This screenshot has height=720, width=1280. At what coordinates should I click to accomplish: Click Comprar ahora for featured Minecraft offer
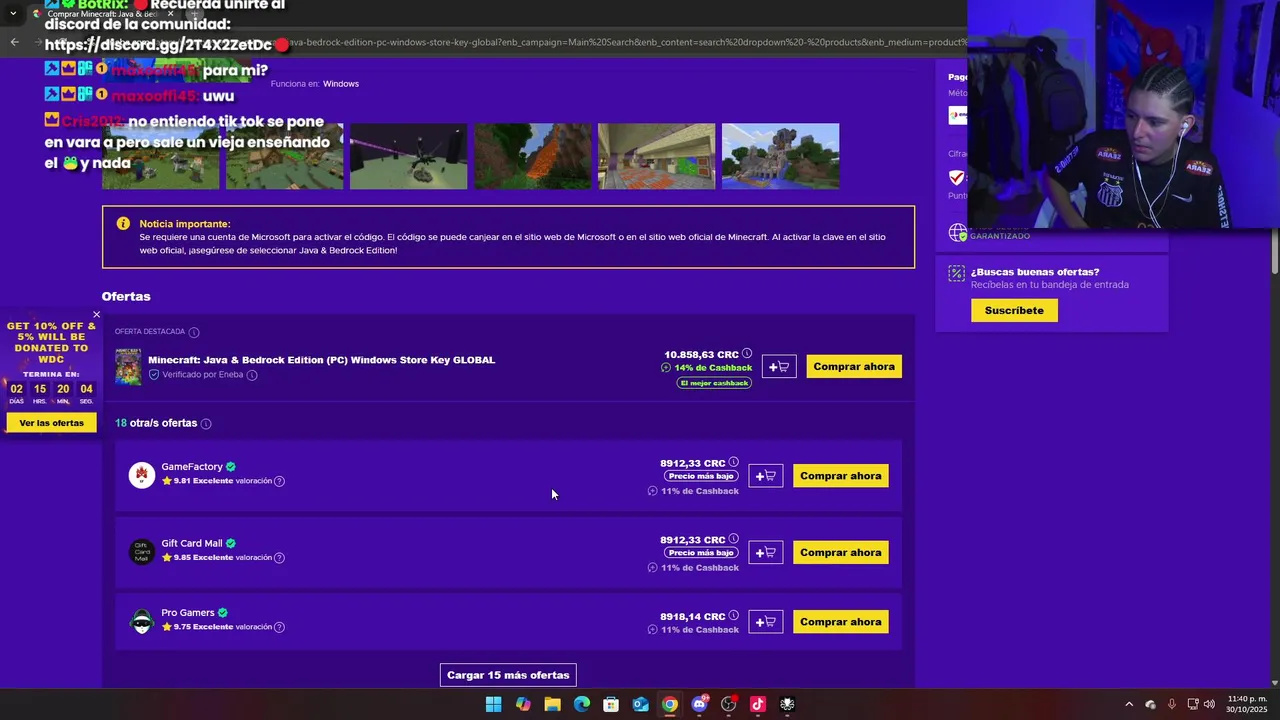(x=854, y=367)
